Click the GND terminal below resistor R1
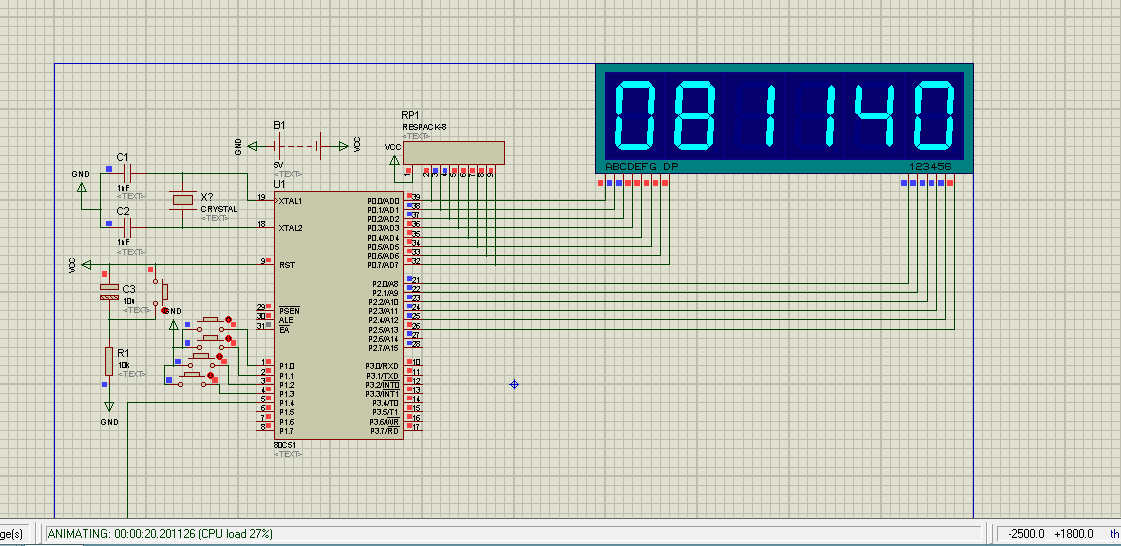 109,407
